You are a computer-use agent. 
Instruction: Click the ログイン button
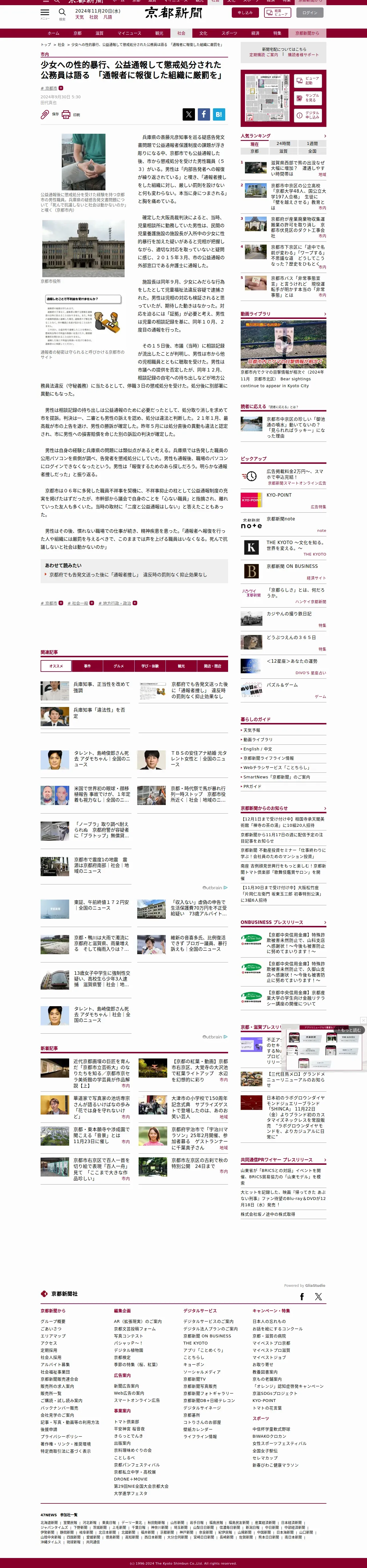[x=310, y=12]
